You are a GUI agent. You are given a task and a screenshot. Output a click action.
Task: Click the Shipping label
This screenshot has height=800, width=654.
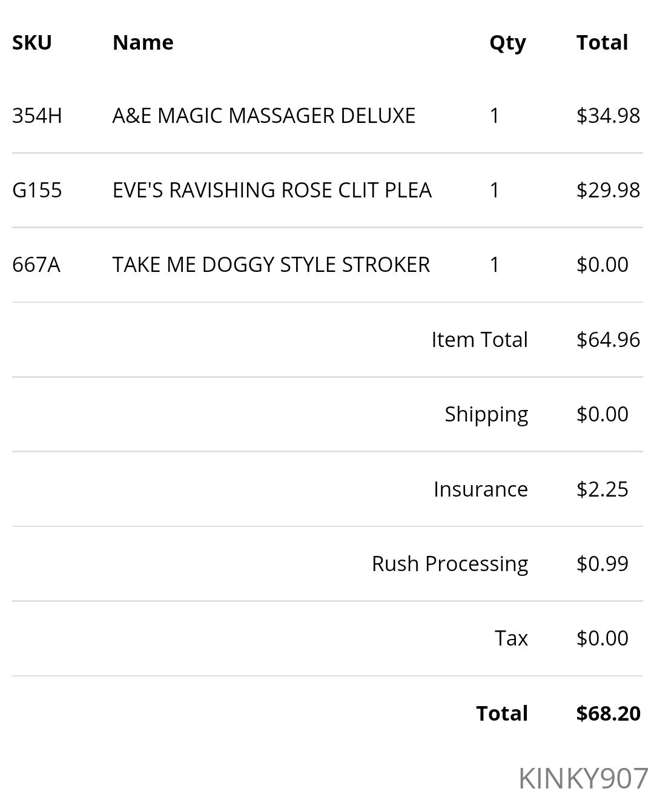tap(486, 415)
